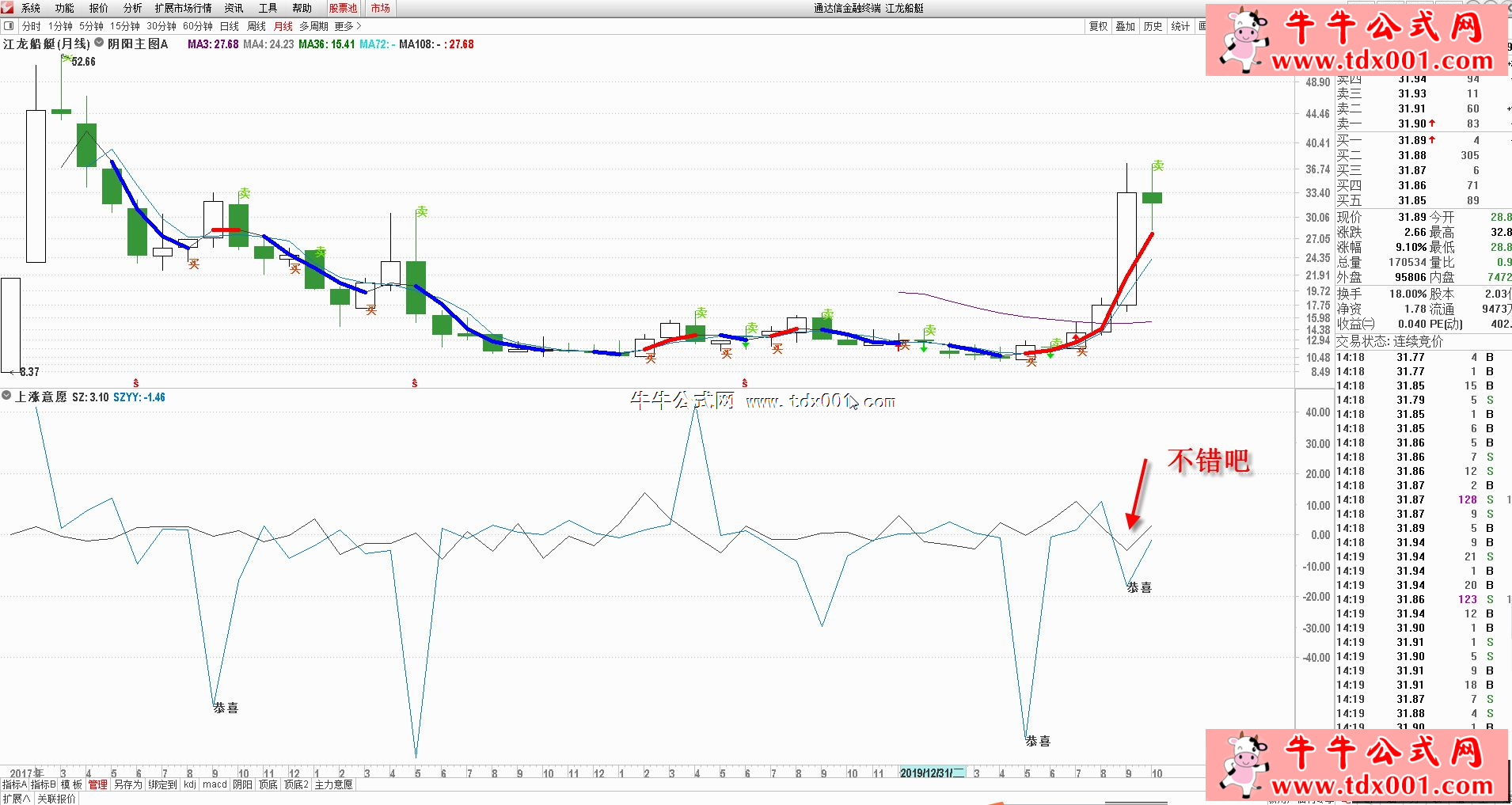Click the 卖一 31.90 order row
Viewport: 1512px width, 805px height.
pos(1408,123)
